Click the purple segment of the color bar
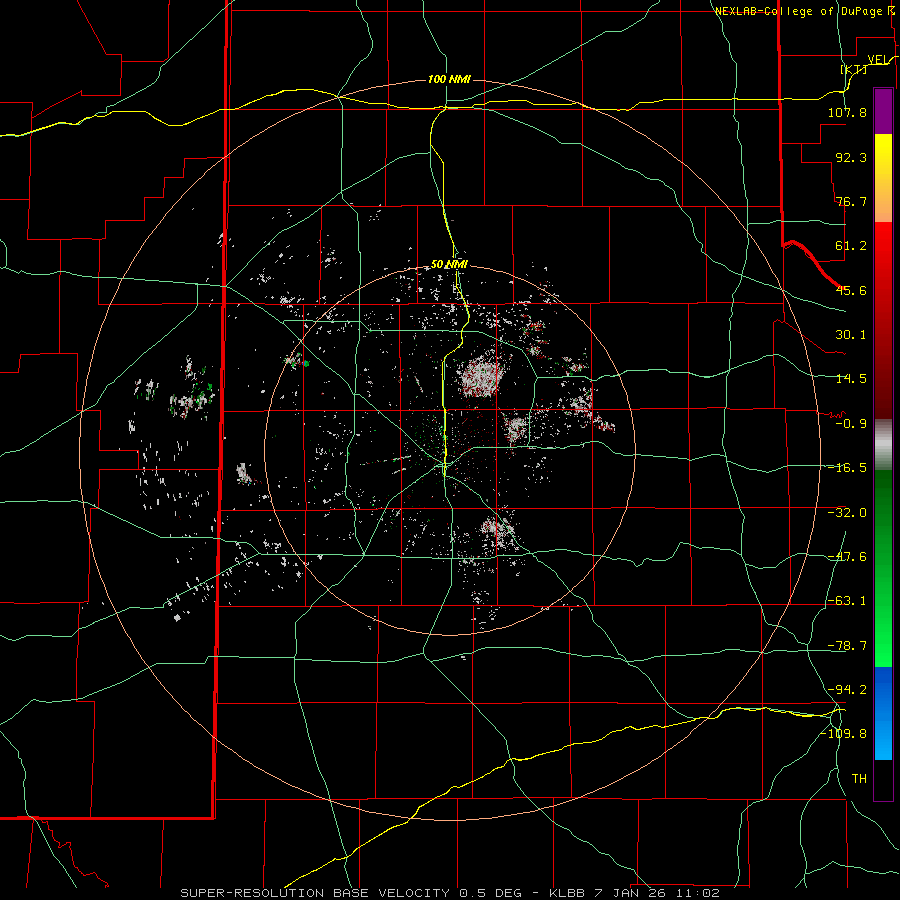The height and width of the screenshot is (900, 900). pyautogui.click(x=883, y=111)
